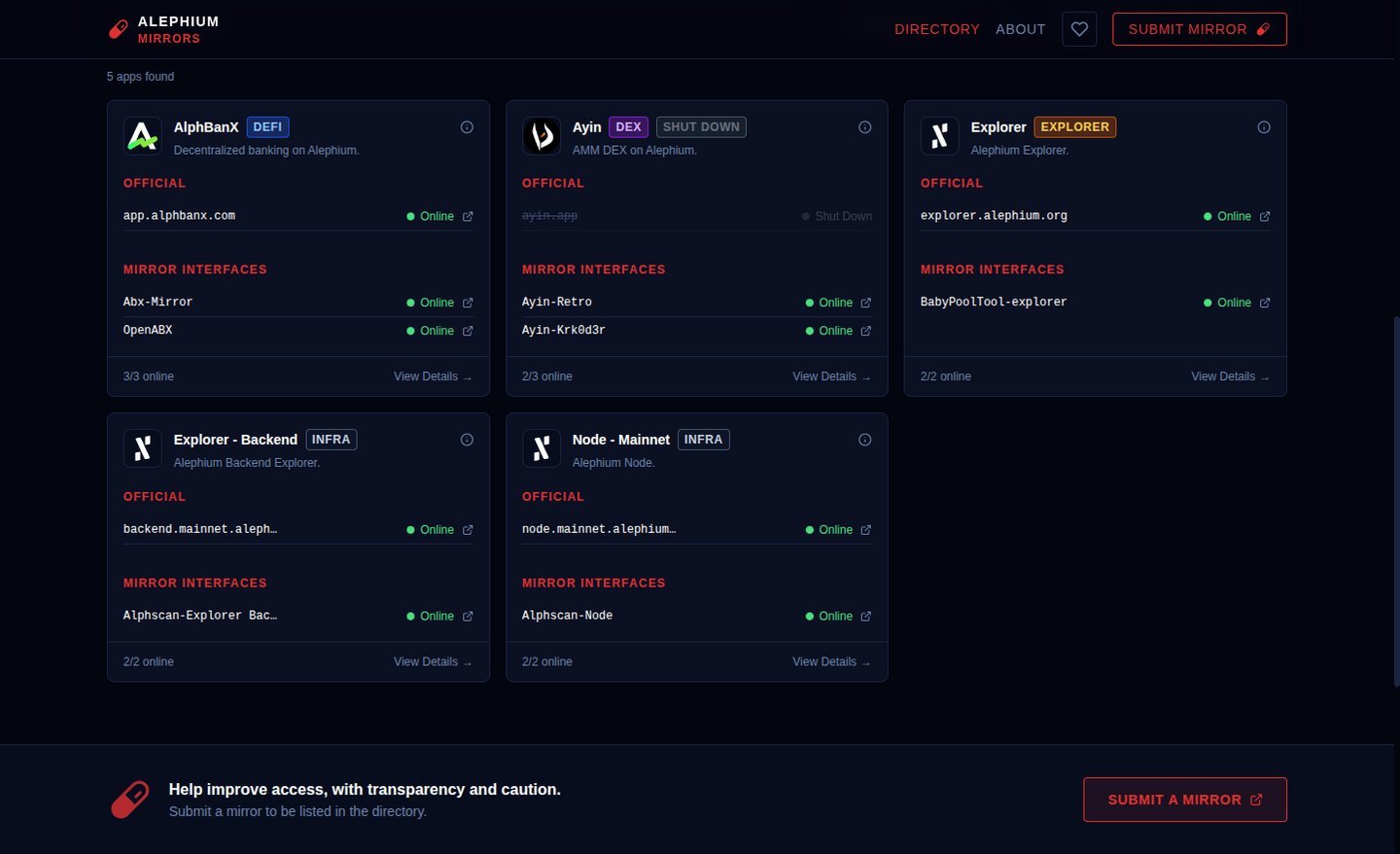Open Alphscan-Node external link icon

pyautogui.click(x=866, y=617)
